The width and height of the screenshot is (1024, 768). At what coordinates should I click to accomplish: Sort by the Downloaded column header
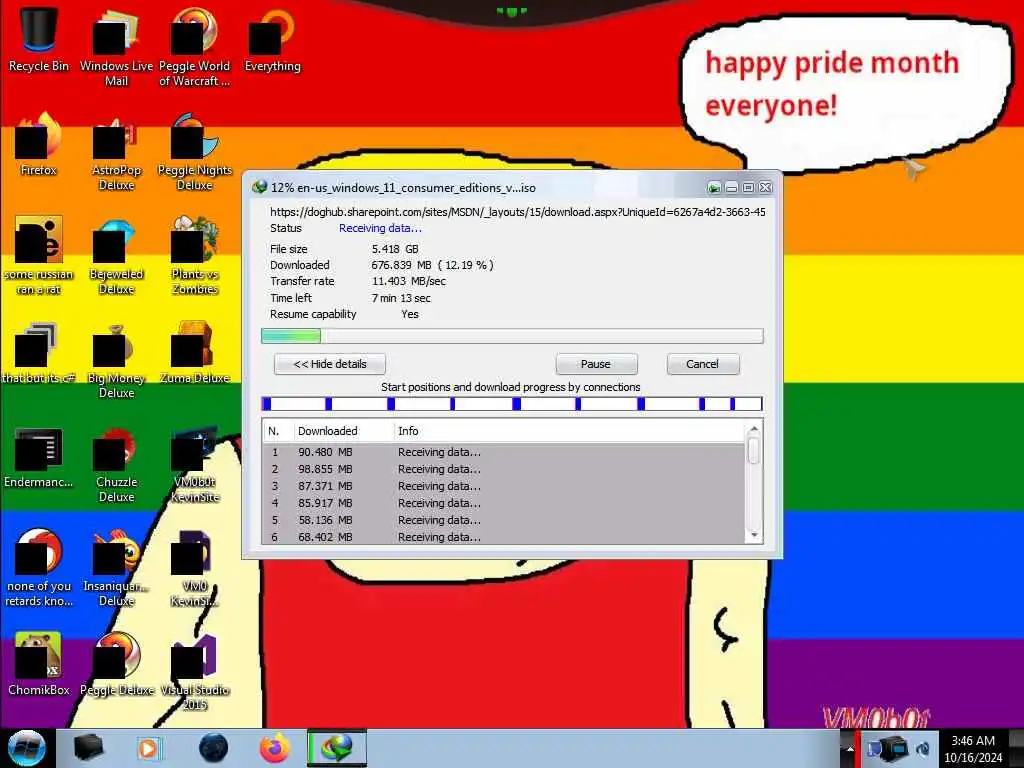pos(344,431)
